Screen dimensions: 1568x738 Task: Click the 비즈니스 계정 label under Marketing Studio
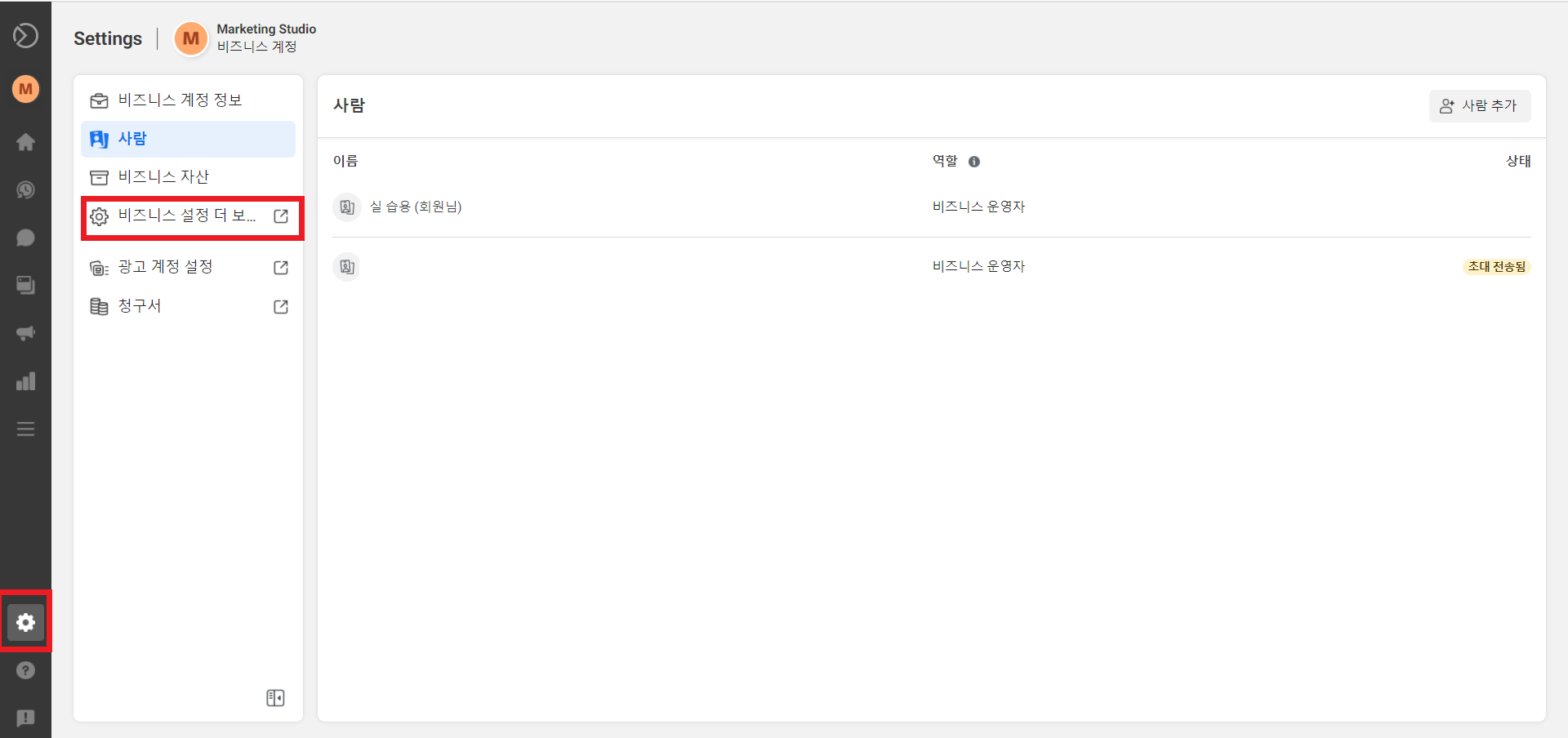(256, 47)
